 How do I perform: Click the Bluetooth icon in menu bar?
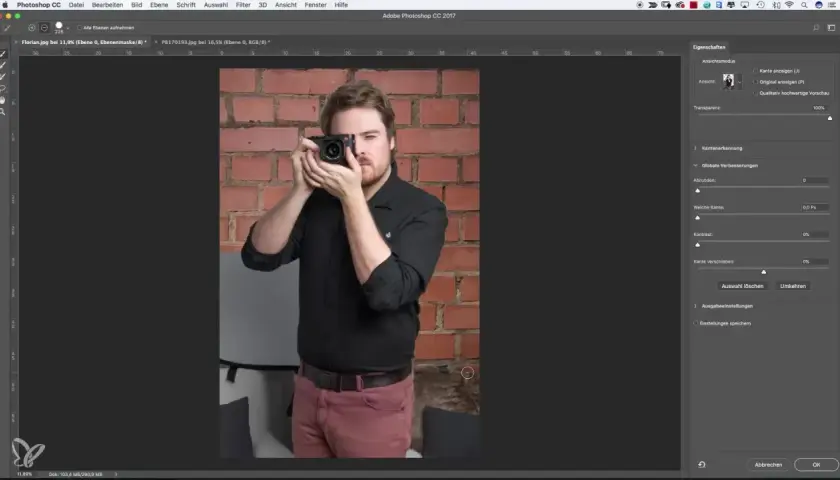(776, 5)
